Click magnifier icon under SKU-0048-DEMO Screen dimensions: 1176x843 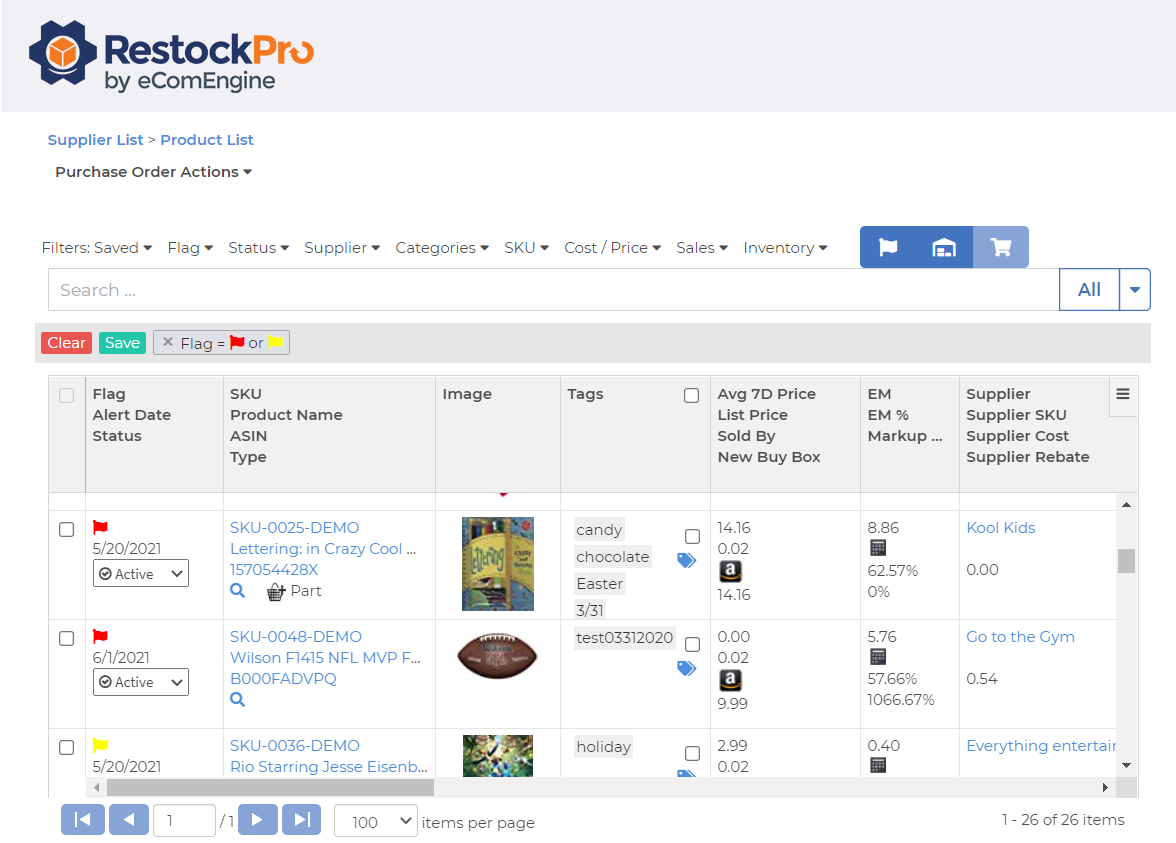[237, 700]
